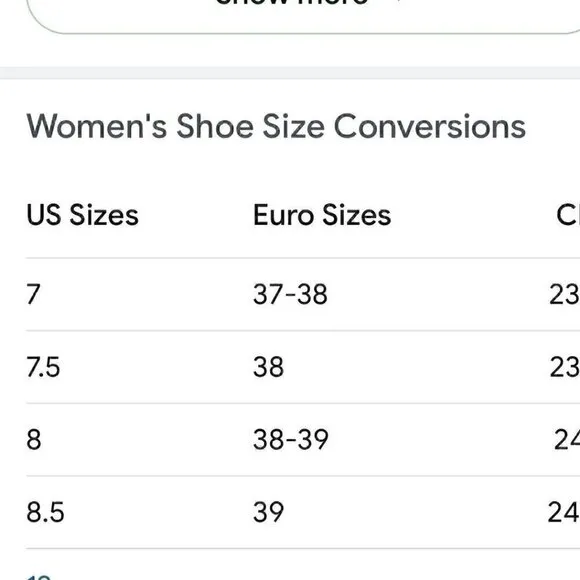The width and height of the screenshot is (580, 580).
Task: Click the gray divider band above the heading
Action: click(x=290, y=73)
